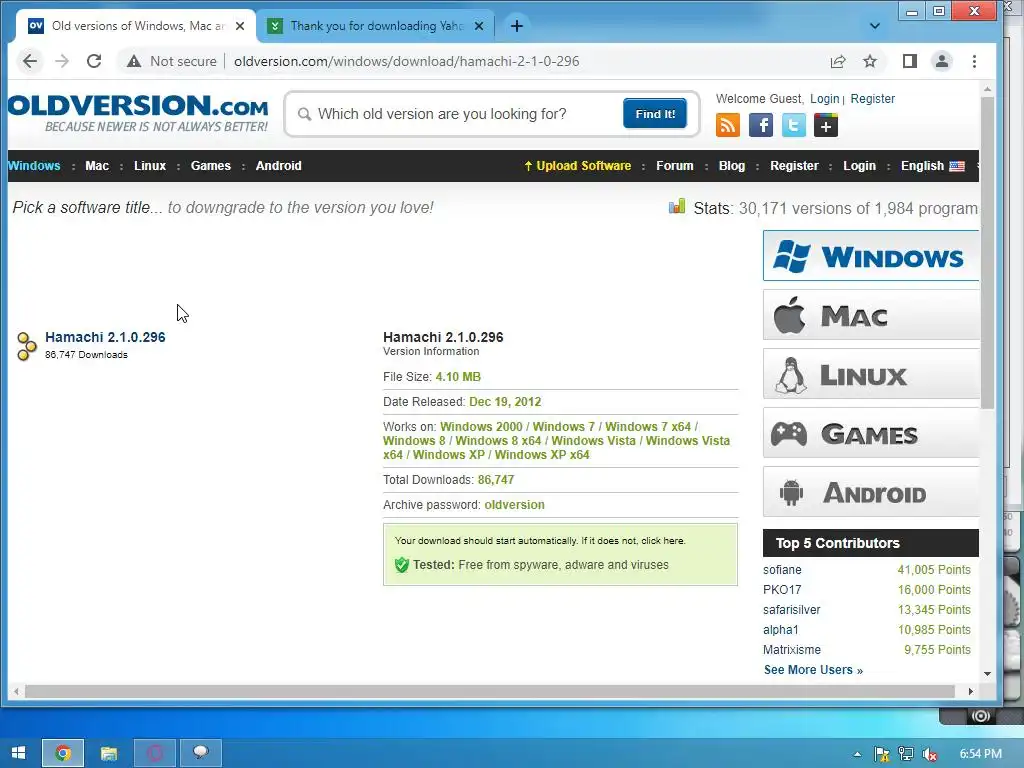The width and height of the screenshot is (1024, 768).
Task: Expand the tab search dropdown arrow
Action: [875, 26]
